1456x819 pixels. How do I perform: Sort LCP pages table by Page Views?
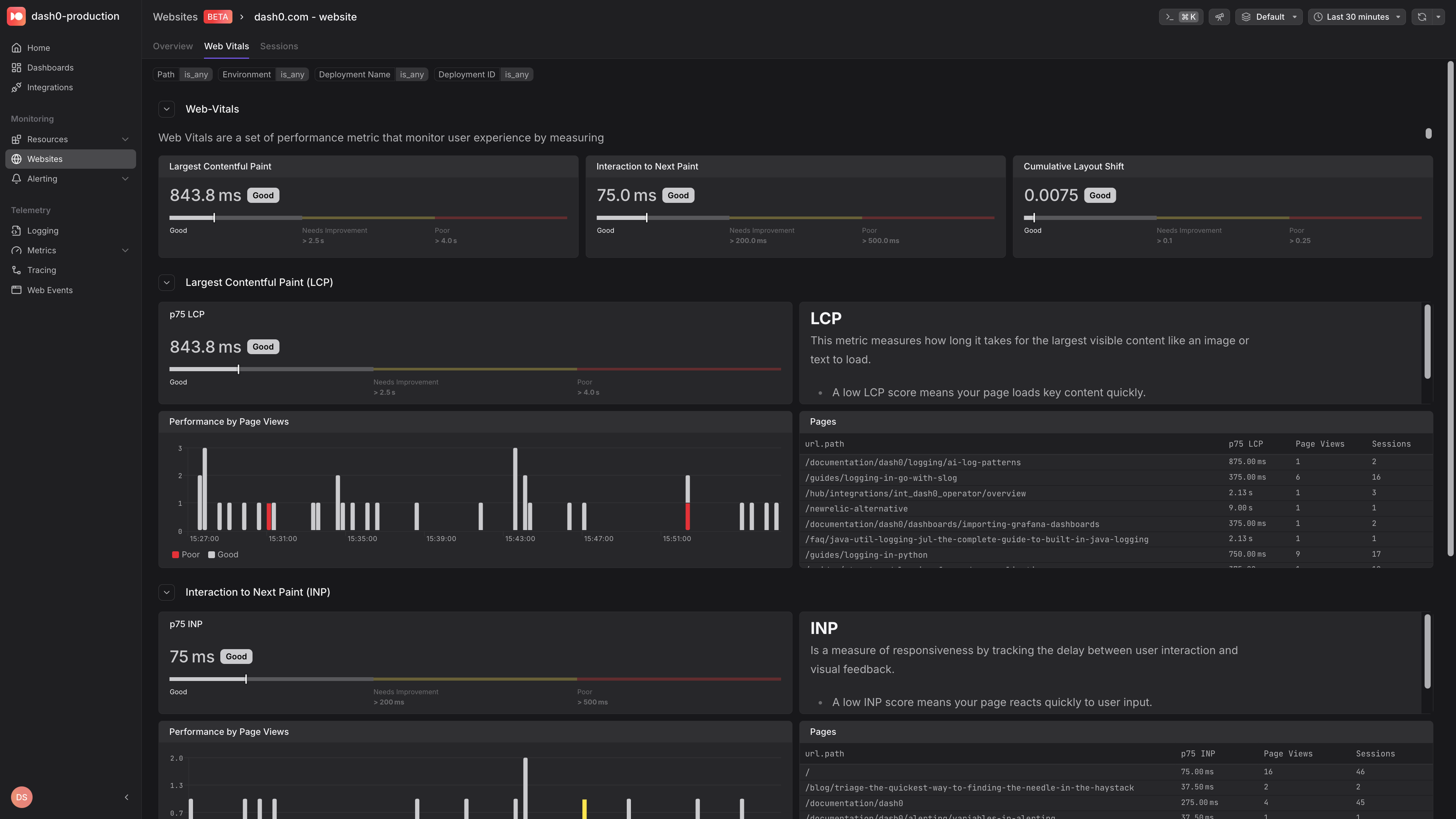point(1320,444)
